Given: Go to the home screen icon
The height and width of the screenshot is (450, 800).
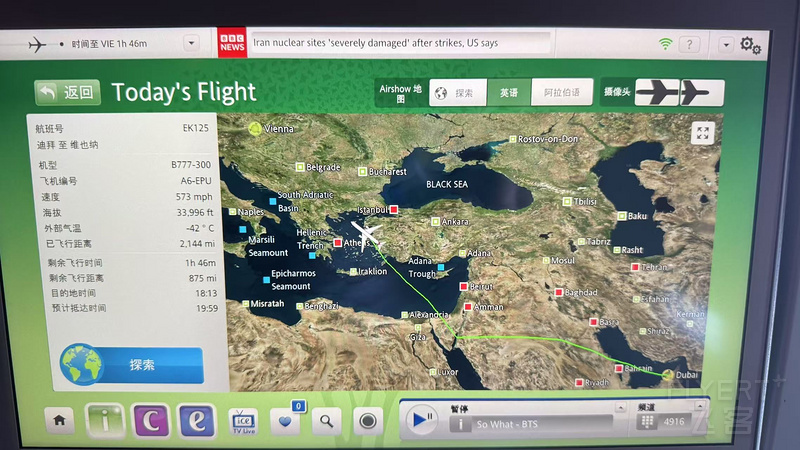Looking at the screenshot, I should click(60, 420).
